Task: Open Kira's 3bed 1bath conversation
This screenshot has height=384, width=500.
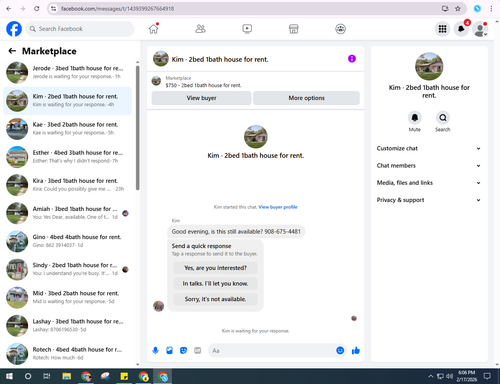Action: [67, 185]
